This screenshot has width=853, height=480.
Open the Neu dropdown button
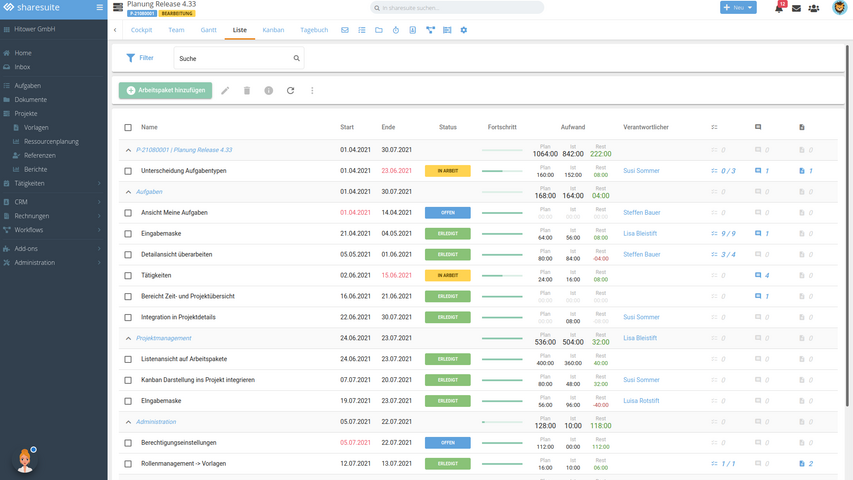pyautogui.click(x=738, y=8)
